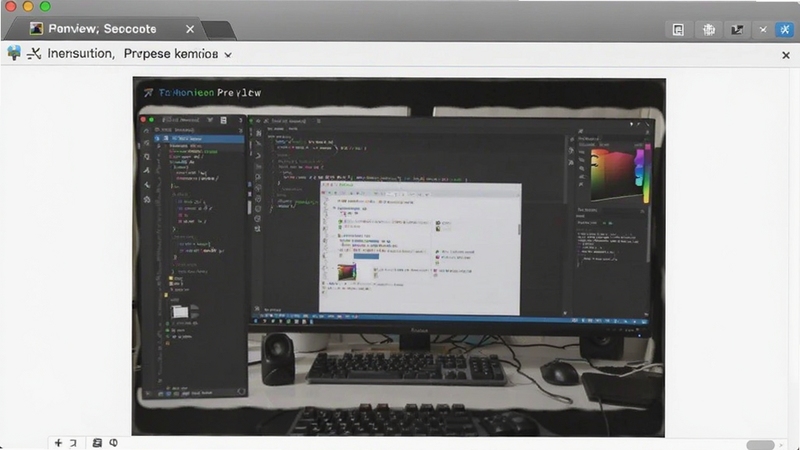Click the green maximize window button
800x450 pixels.
(x=45, y=6)
